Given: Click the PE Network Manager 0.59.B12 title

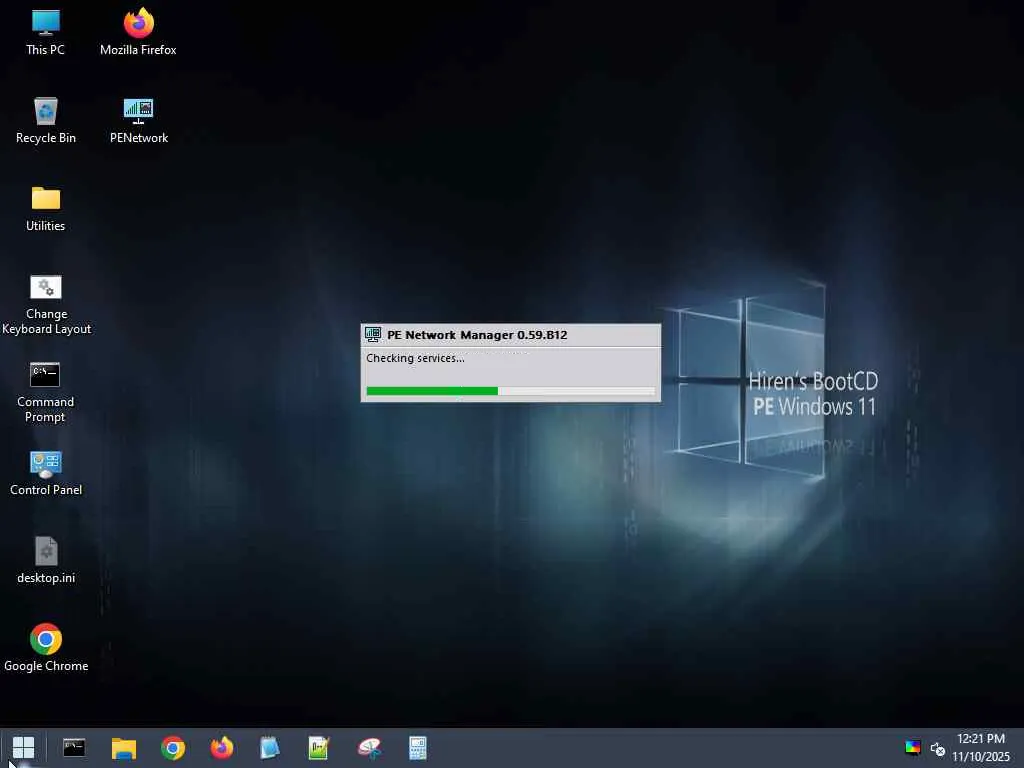Looking at the screenshot, I should pos(477,335).
